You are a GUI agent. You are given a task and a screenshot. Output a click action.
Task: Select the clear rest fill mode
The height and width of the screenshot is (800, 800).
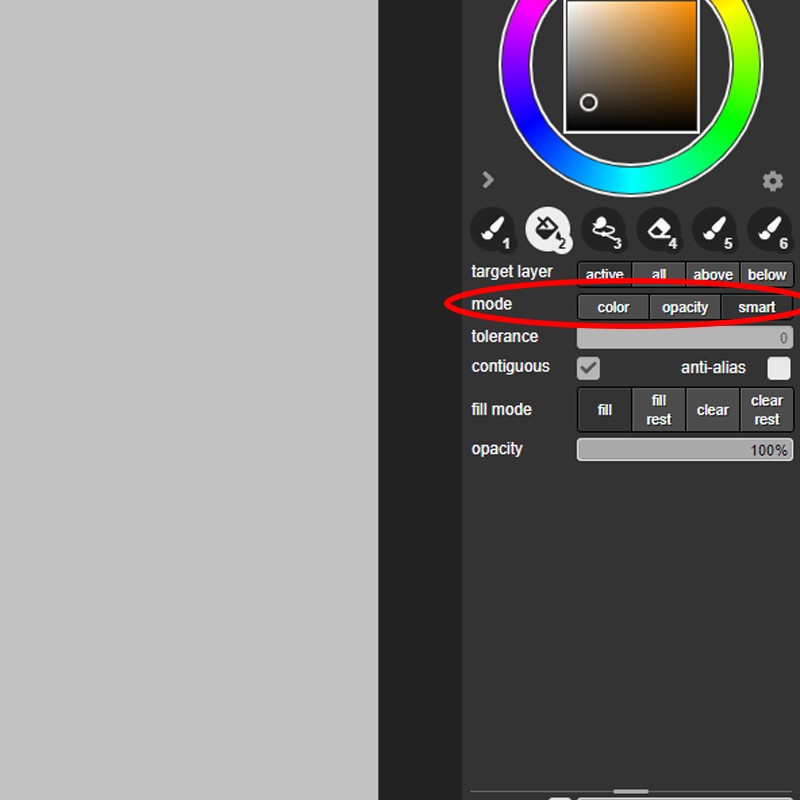pos(767,410)
